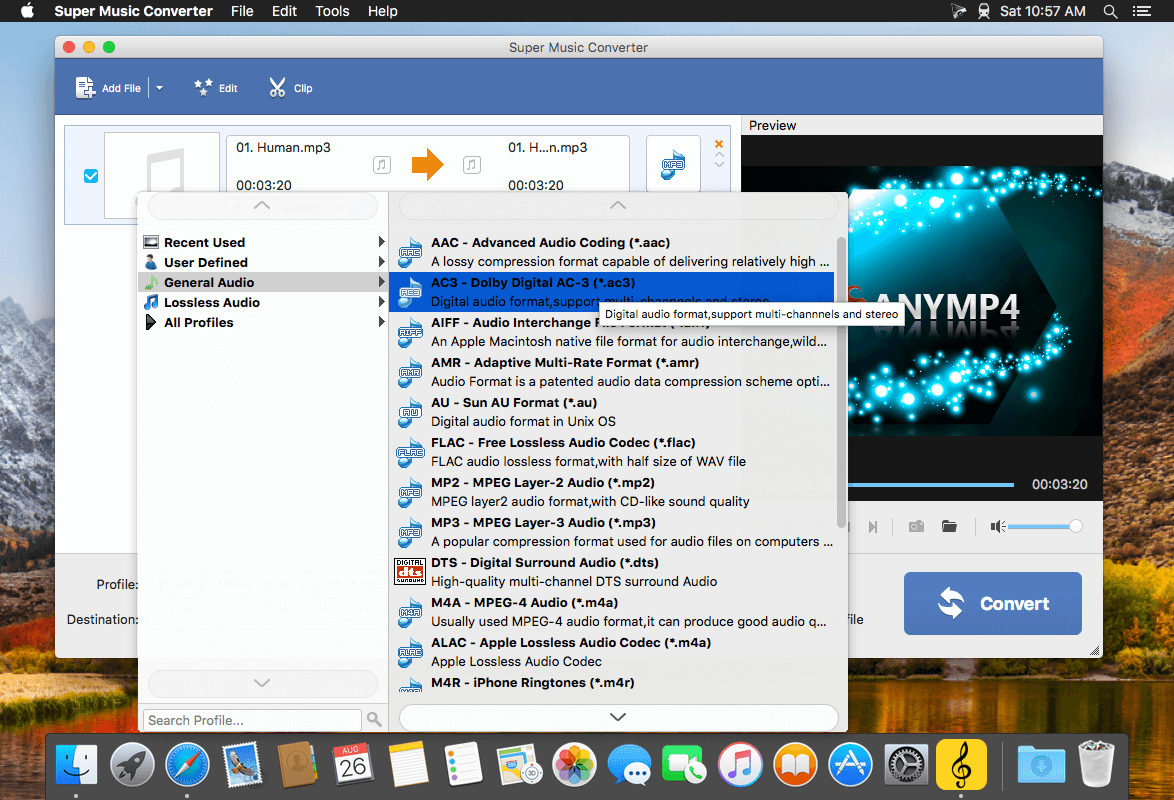This screenshot has width=1174, height=800.
Task: Click the All Profiles play icon
Action: pos(151,322)
